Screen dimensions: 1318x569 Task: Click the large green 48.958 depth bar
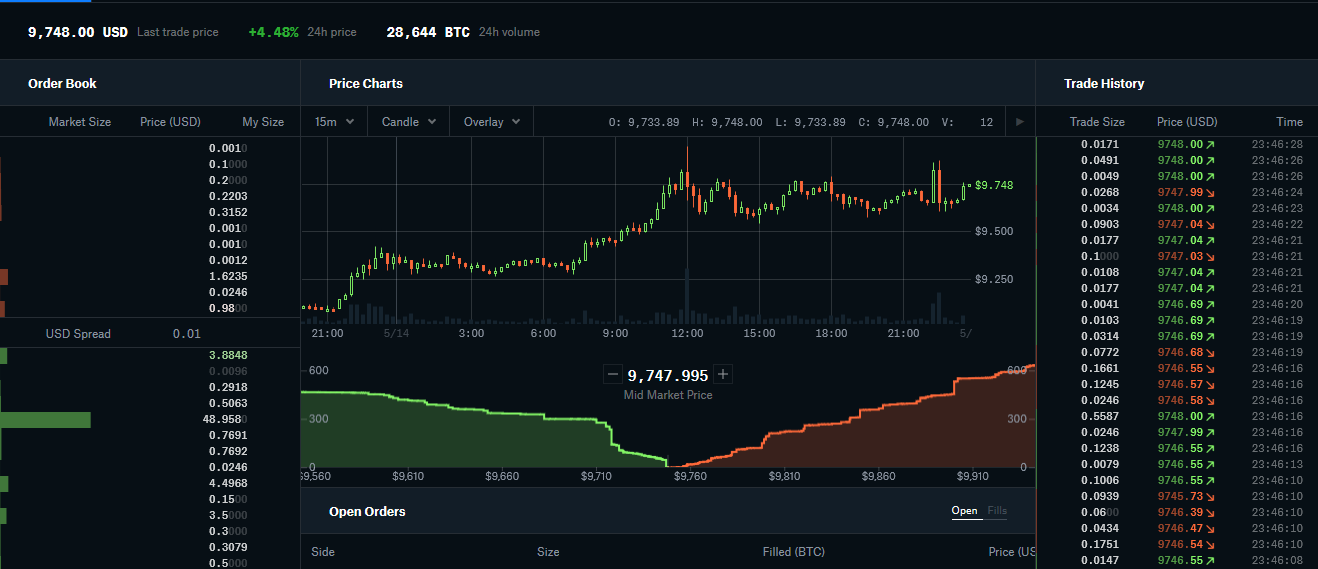click(x=46, y=420)
